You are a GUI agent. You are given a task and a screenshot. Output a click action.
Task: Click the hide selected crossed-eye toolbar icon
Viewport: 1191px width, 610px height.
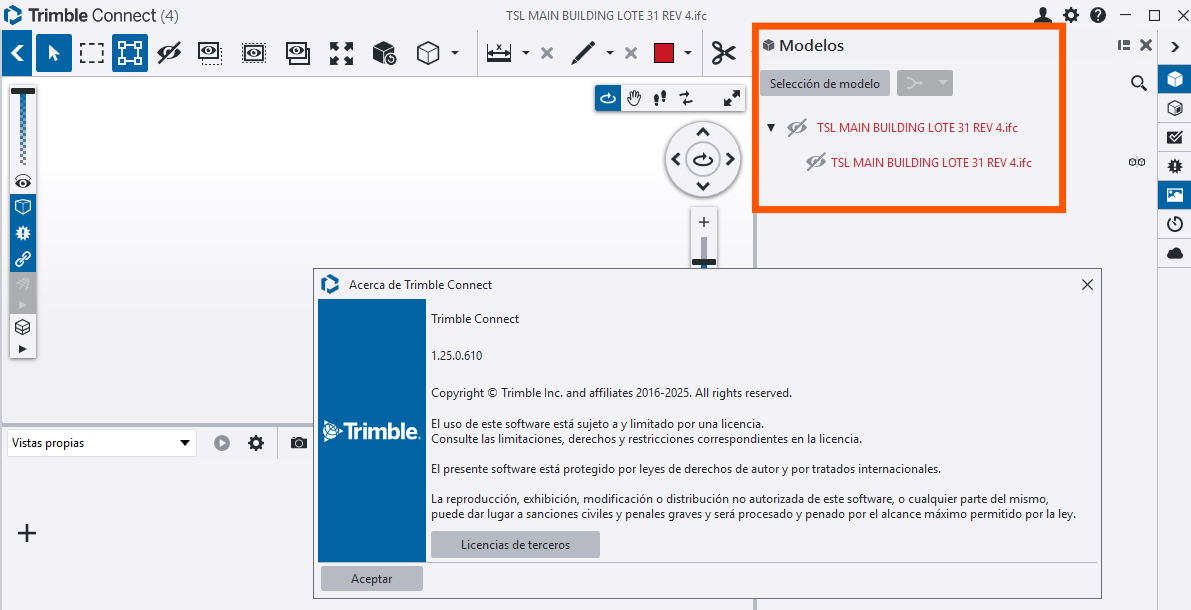click(169, 53)
